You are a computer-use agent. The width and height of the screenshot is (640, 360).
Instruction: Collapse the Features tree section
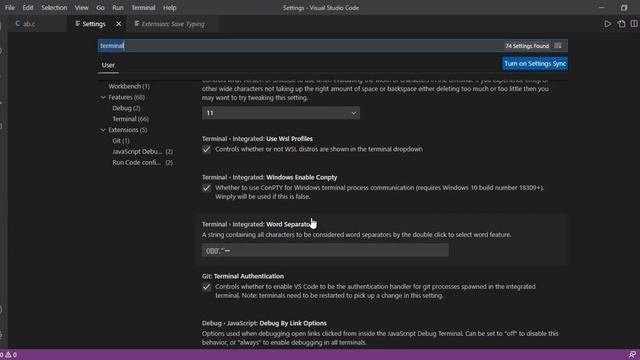[103, 97]
